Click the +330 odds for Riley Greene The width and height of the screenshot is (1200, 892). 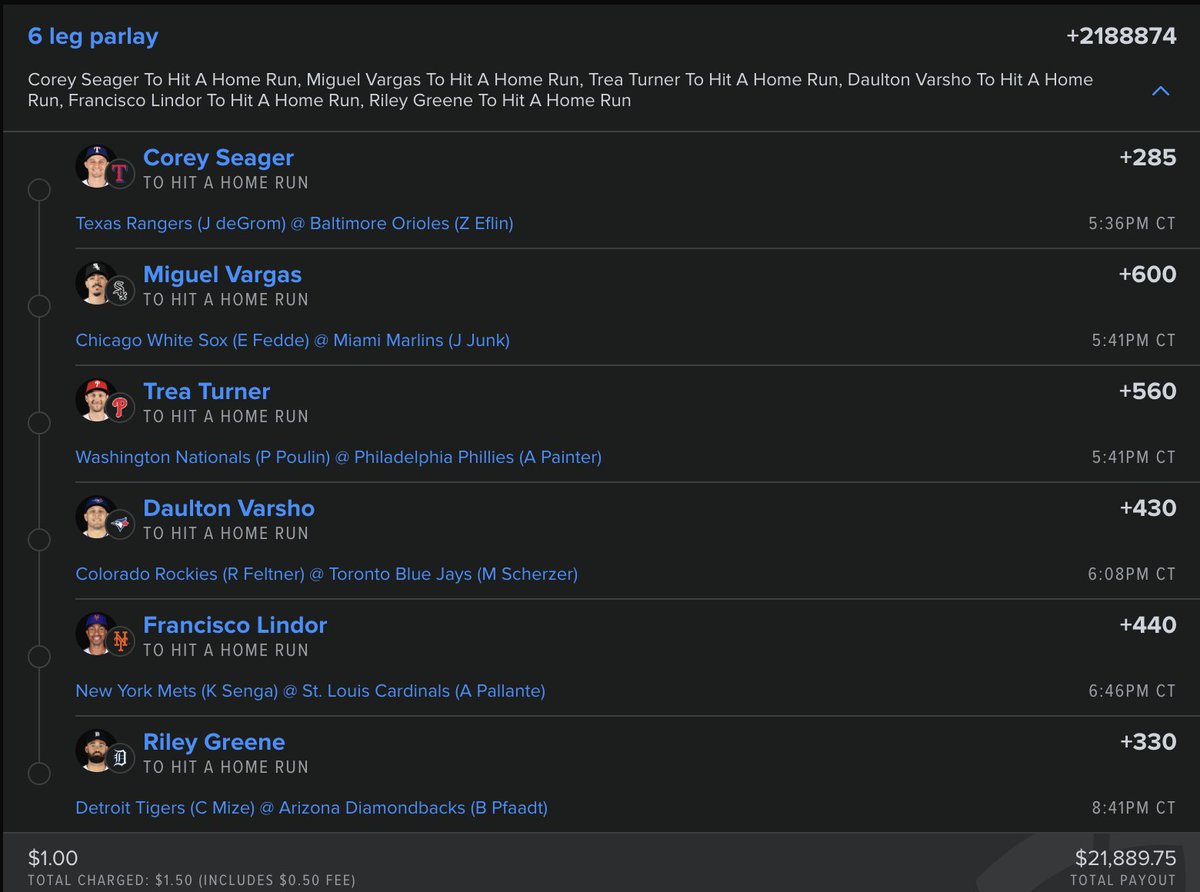(1148, 743)
